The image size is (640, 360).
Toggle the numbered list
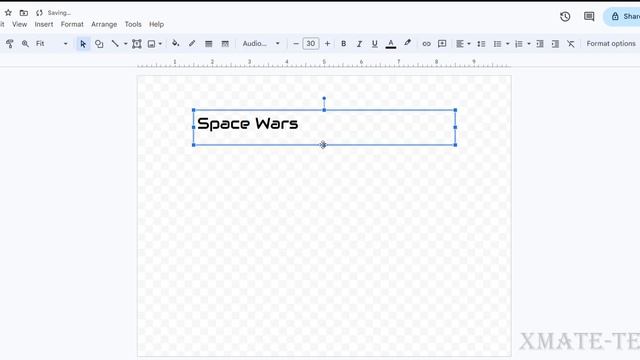[519, 44]
